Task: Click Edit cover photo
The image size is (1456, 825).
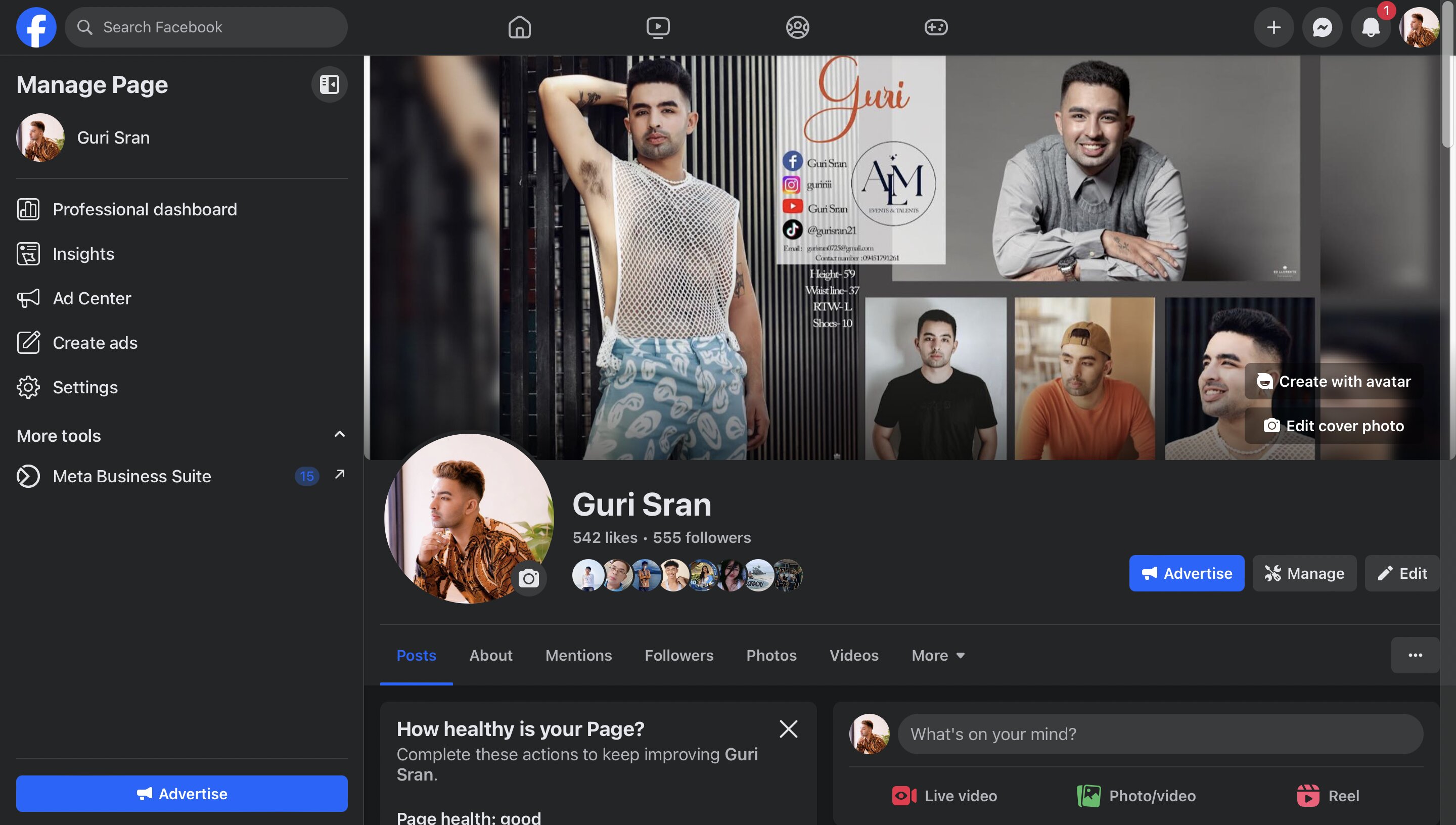Action: (1334, 426)
